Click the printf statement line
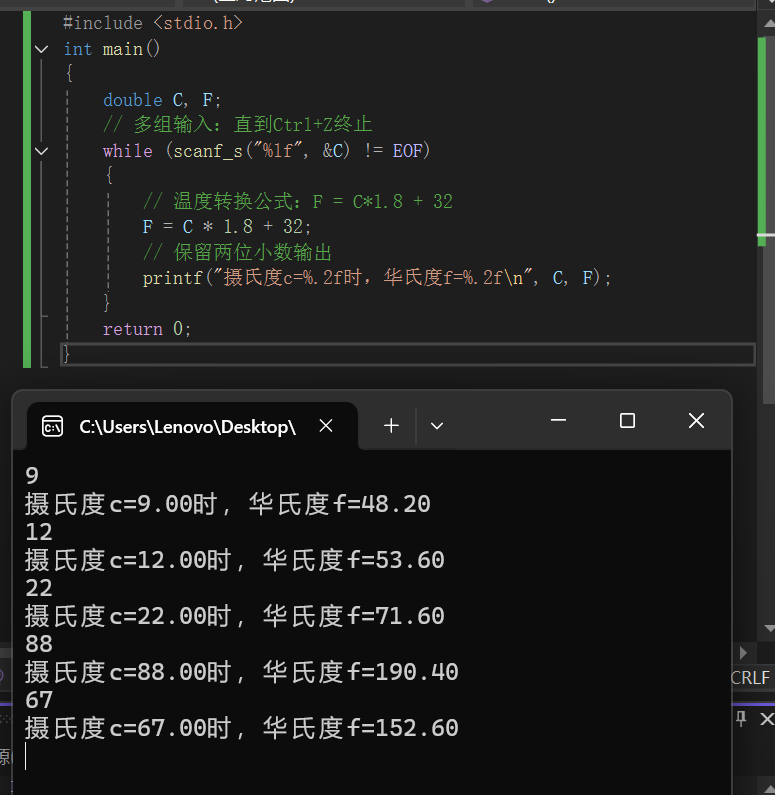 point(377,278)
